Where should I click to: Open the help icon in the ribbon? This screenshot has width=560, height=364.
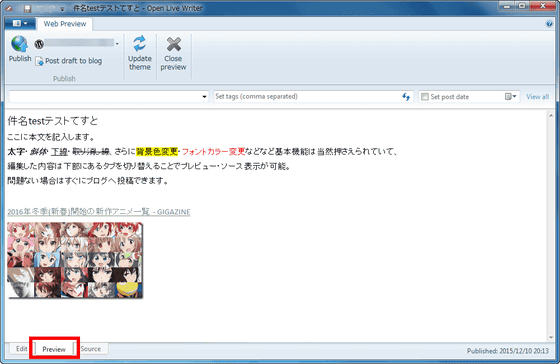click(x=549, y=24)
